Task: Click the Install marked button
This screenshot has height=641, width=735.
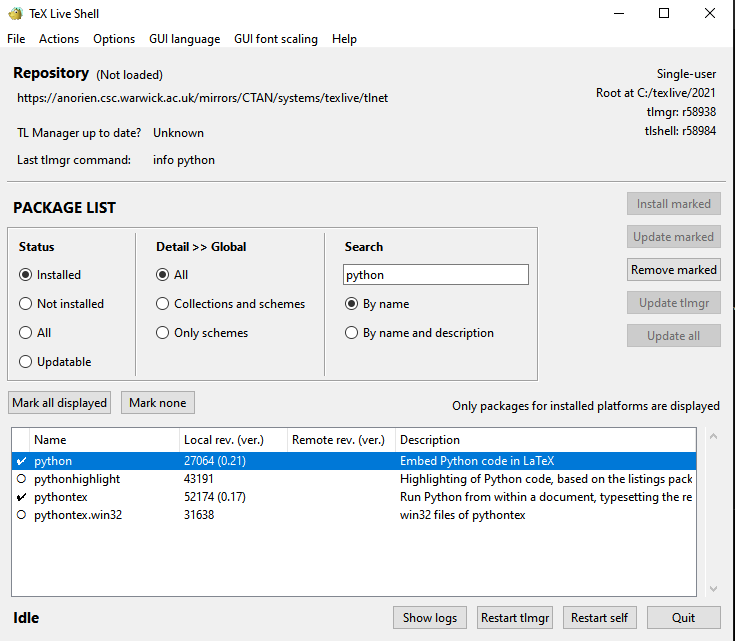Action: click(674, 204)
